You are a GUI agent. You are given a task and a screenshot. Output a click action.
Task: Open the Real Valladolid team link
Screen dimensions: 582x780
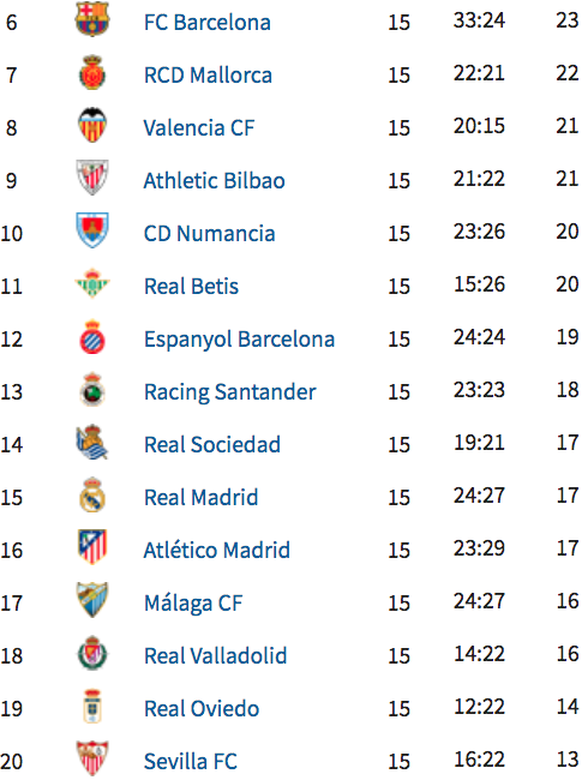(215, 656)
